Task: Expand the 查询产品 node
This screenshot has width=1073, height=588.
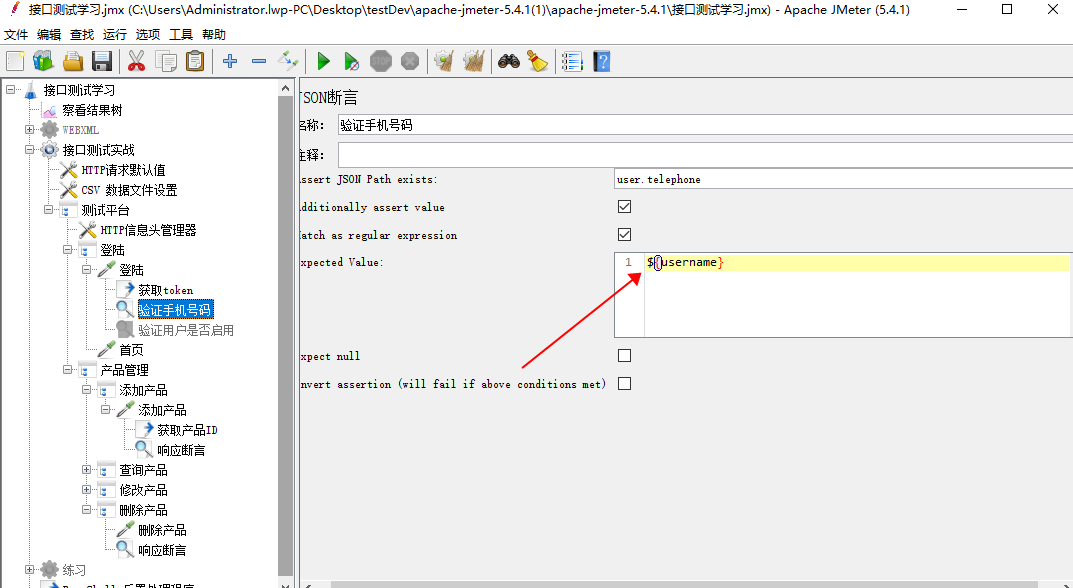Action: point(86,470)
